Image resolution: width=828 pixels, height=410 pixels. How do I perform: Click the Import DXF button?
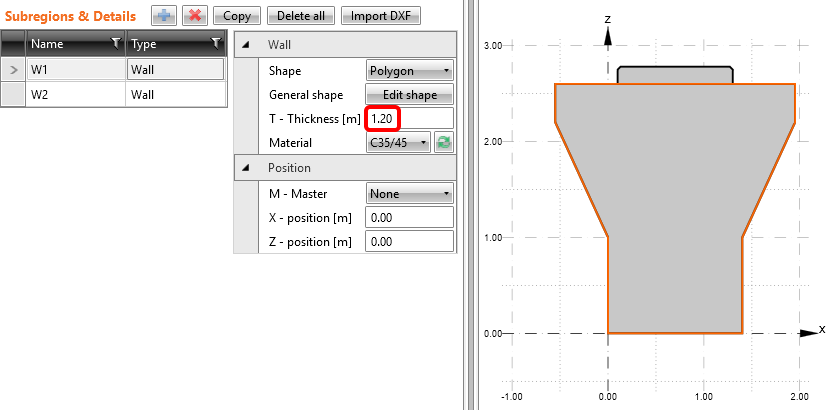click(x=381, y=16)
